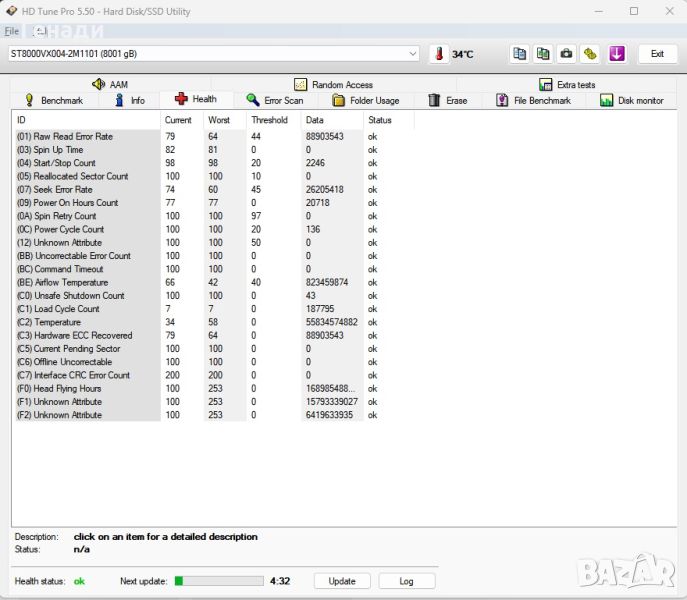Click the camera save screenshot icon
The height and width of the screenshot is (600, 687).
point(566,54)
